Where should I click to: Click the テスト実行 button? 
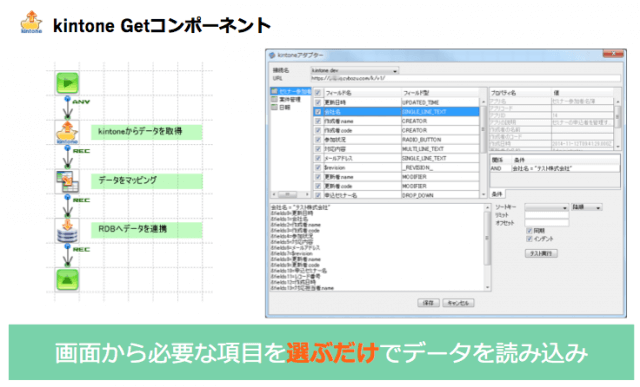[x=541, y=254]
